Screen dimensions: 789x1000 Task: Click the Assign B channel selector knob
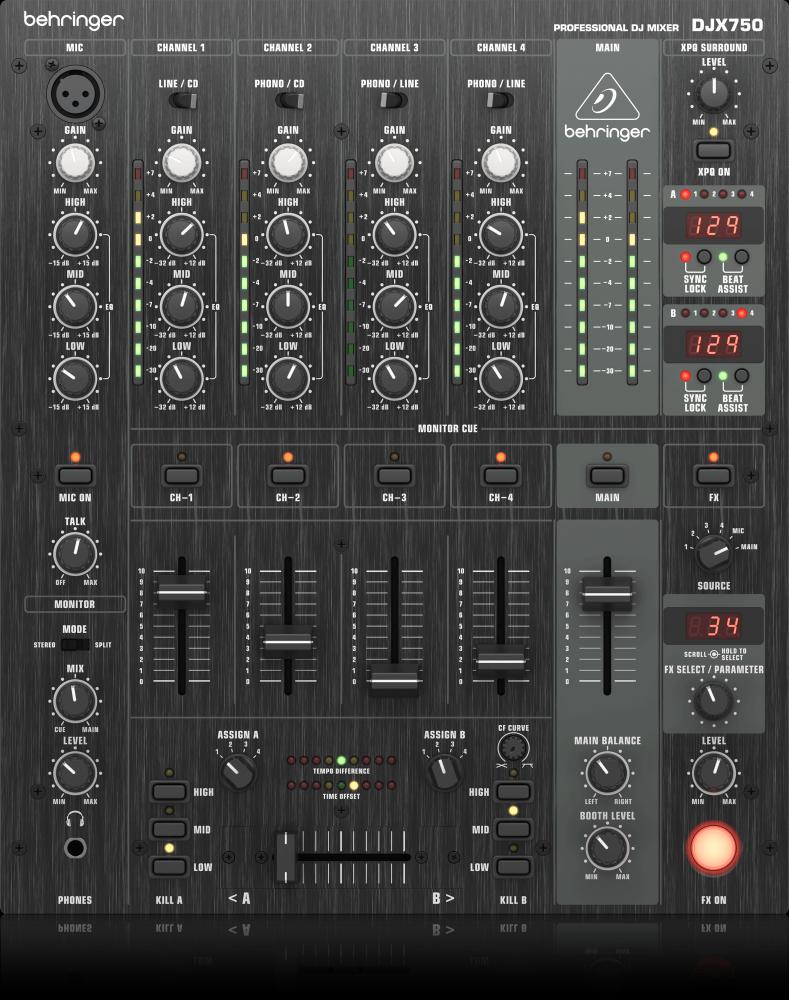tap(444, 771)
